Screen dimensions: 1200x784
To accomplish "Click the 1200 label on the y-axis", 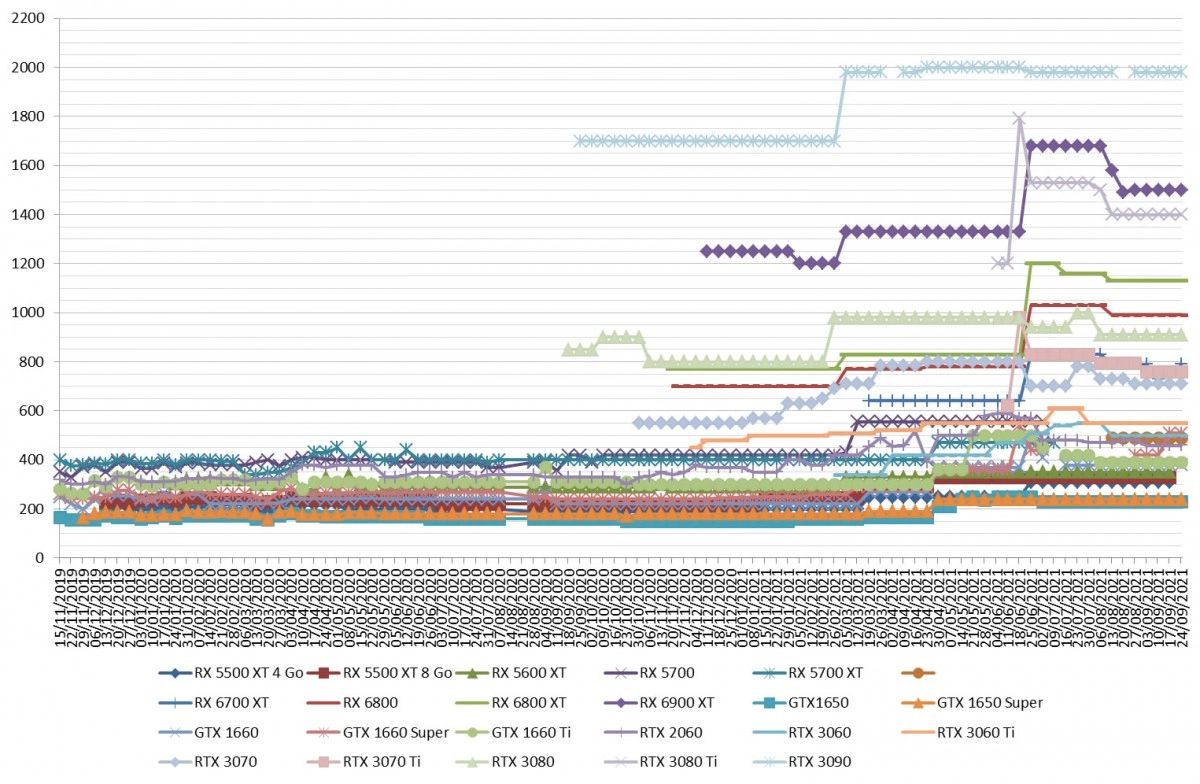I will coord(32,264).
